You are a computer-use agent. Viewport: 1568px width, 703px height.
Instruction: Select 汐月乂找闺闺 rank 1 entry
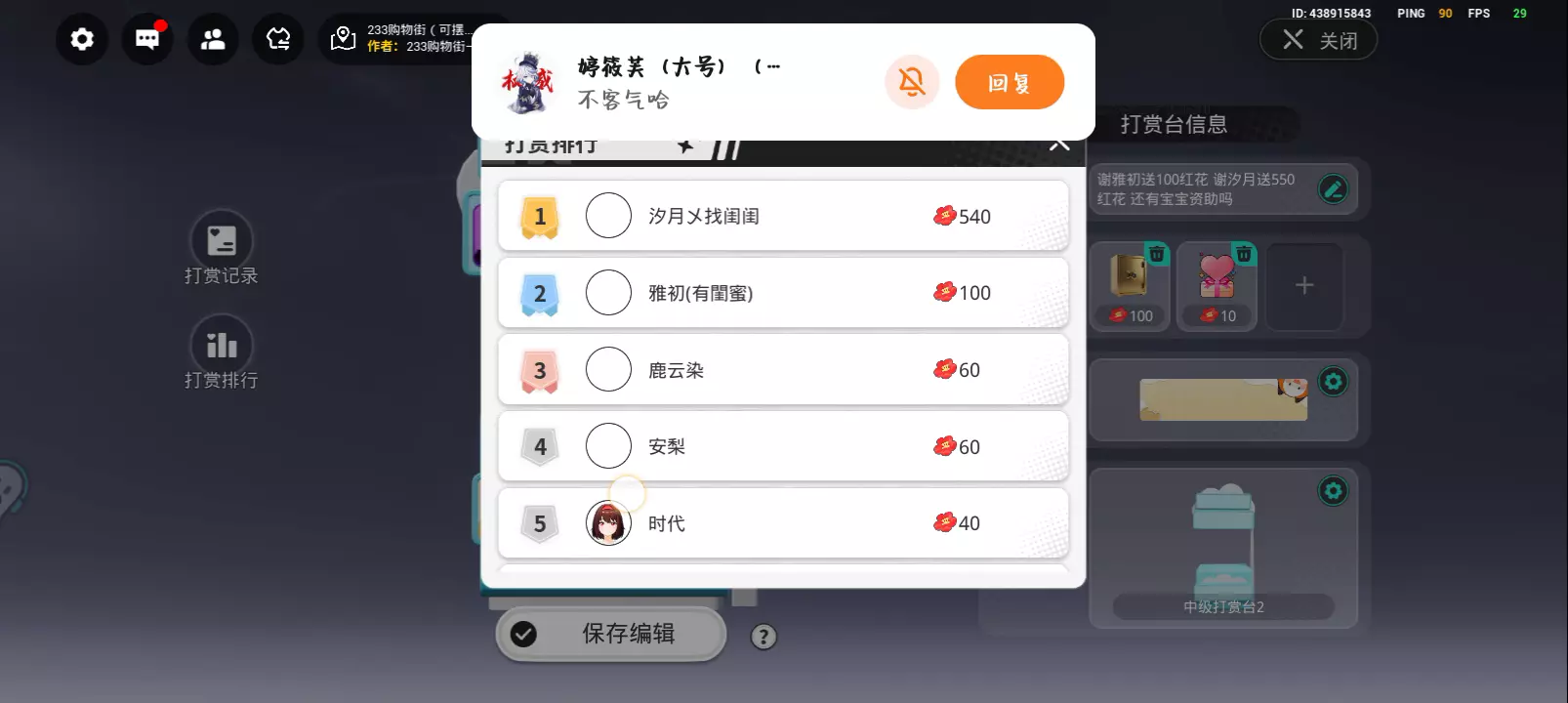(x=783, y=216)
